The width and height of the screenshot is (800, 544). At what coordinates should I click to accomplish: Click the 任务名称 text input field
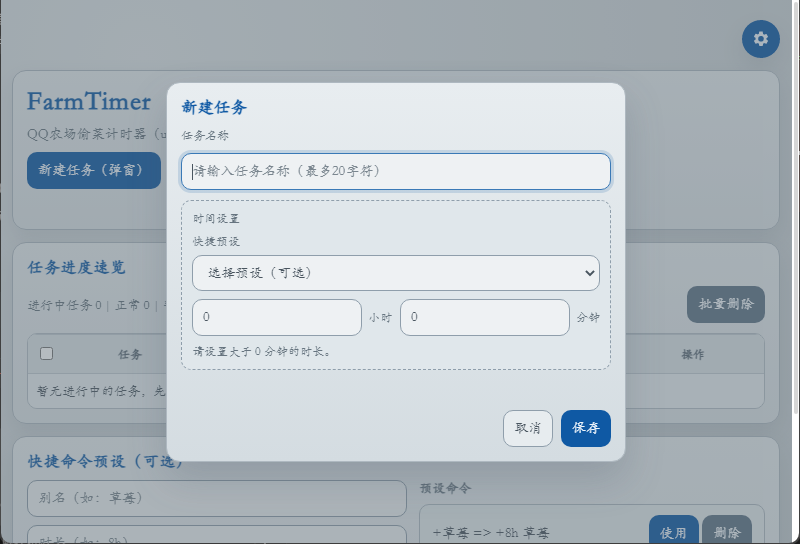[396, 171]
